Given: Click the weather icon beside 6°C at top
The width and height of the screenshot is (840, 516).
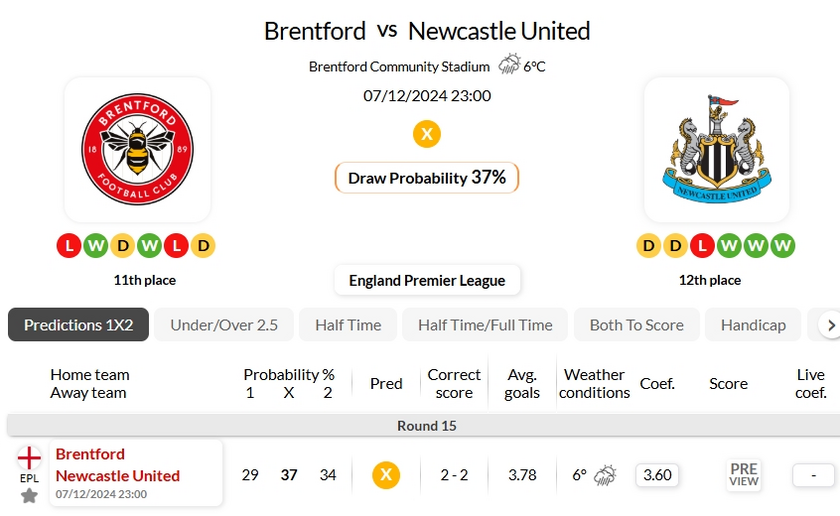Looking at the screenshot, I should 510,66.
